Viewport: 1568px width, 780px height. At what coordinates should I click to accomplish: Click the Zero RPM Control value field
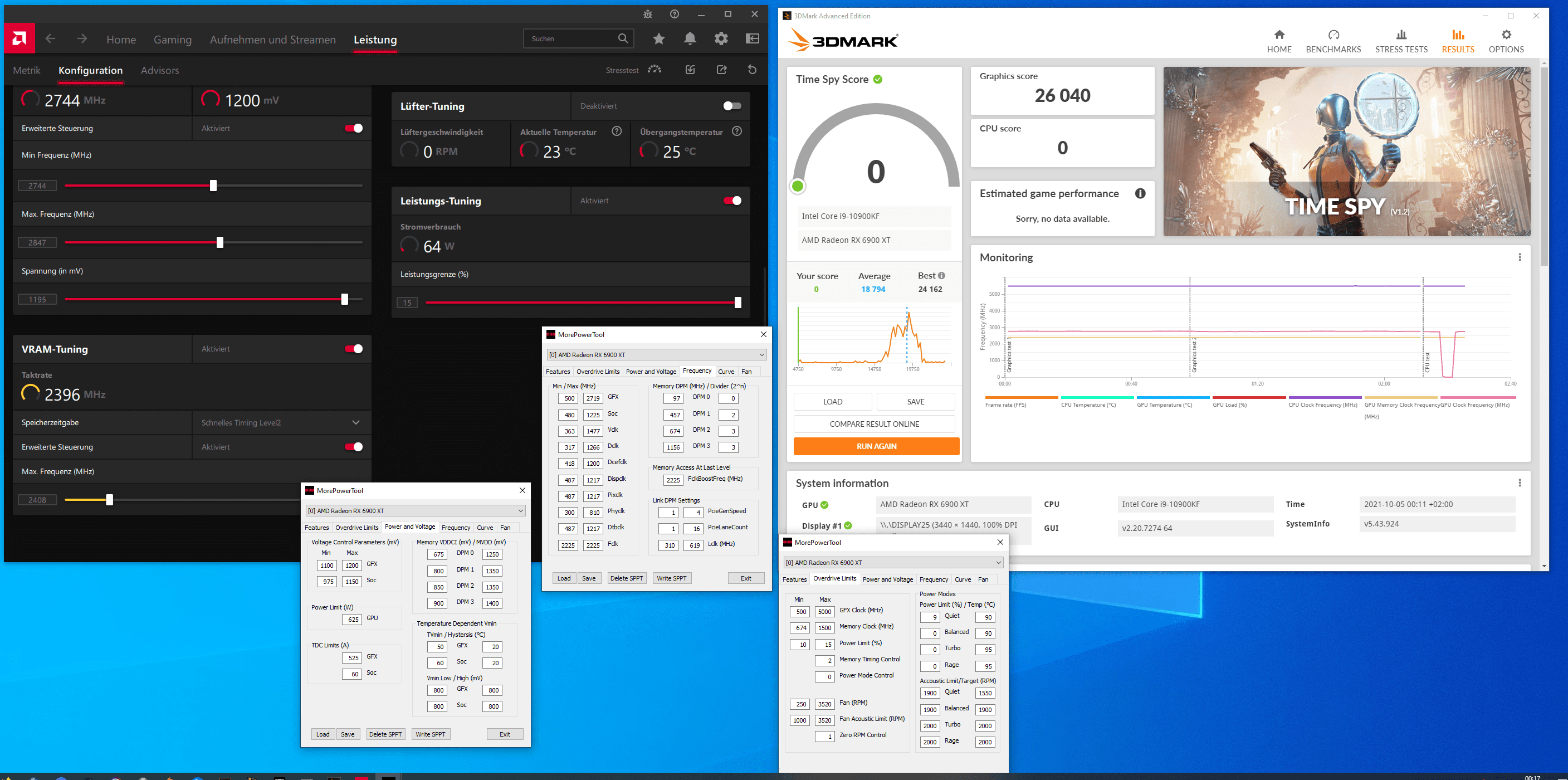[x=825, y=737]
